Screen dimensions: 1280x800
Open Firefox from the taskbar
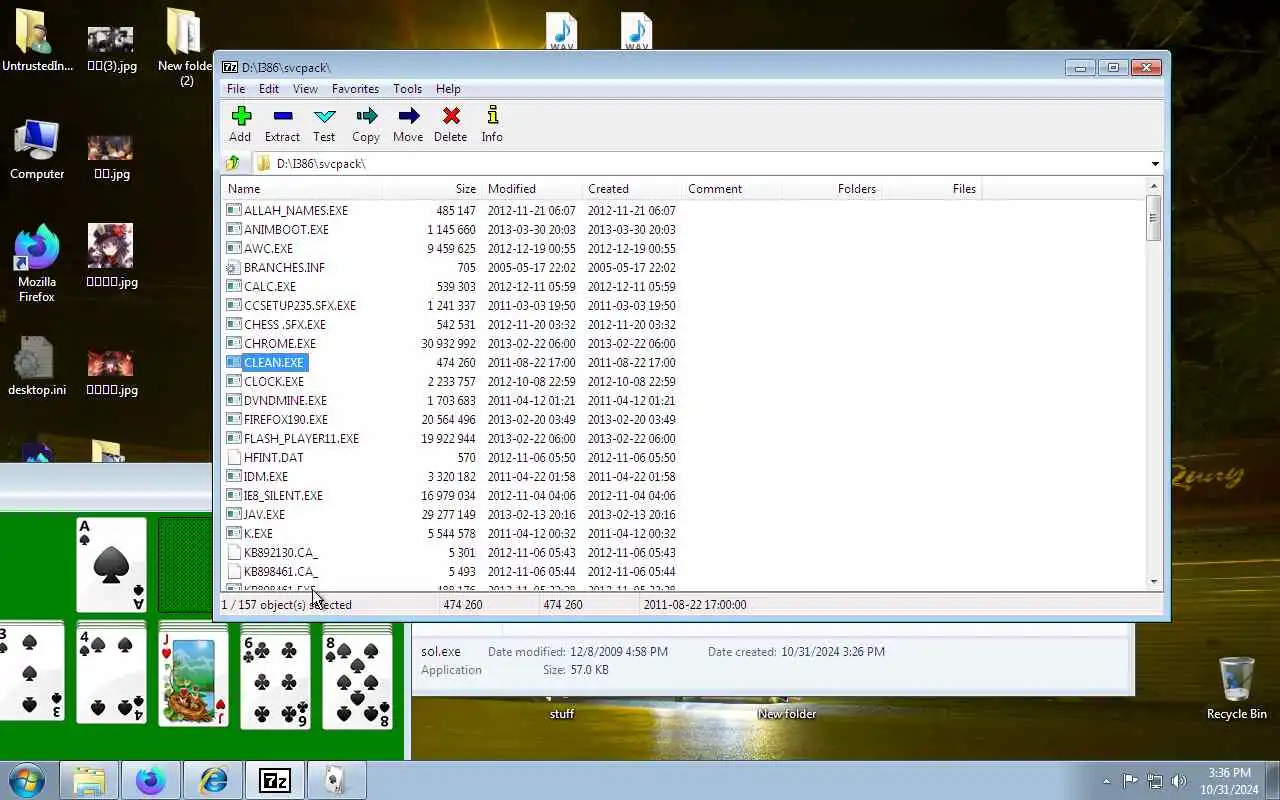click(x=151, y=780)
